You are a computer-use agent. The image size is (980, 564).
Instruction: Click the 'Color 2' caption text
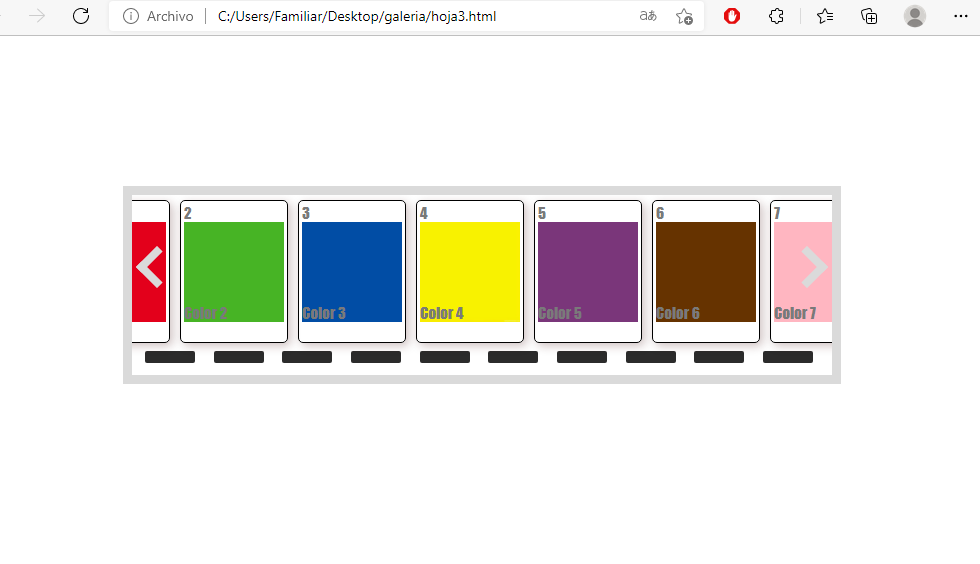click(x=206, y=313)
